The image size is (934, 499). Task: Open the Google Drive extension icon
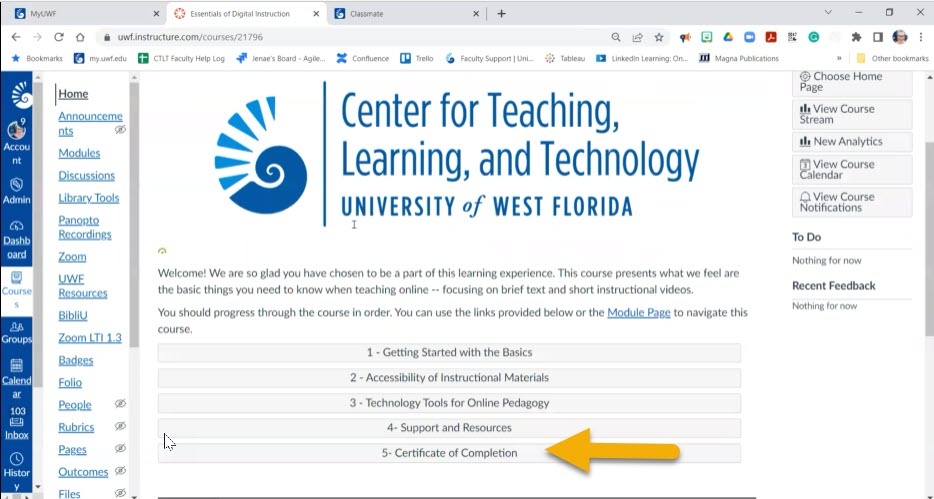tap(728, 37)
